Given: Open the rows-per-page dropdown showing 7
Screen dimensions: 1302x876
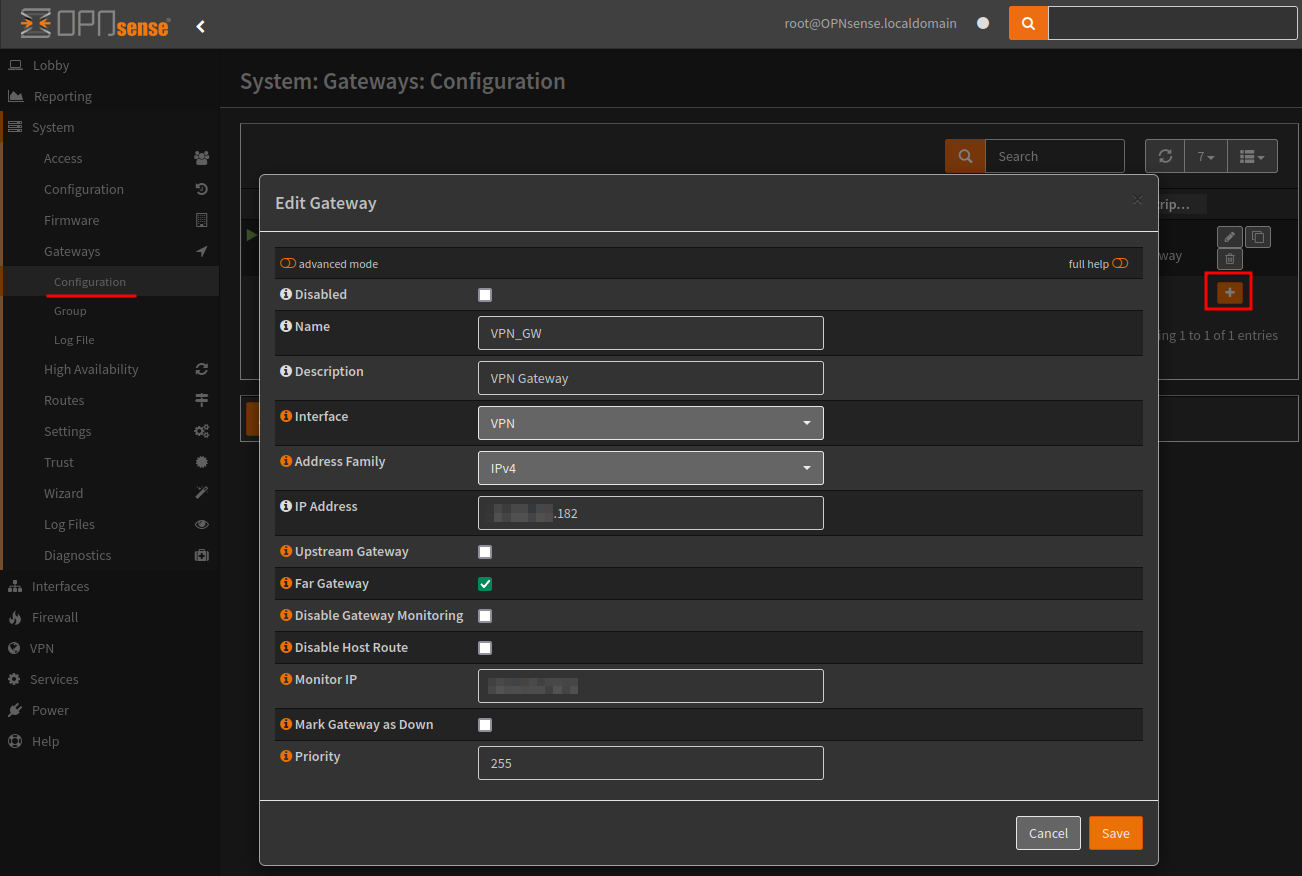Looking at the screenshot, I should 1206,156.
